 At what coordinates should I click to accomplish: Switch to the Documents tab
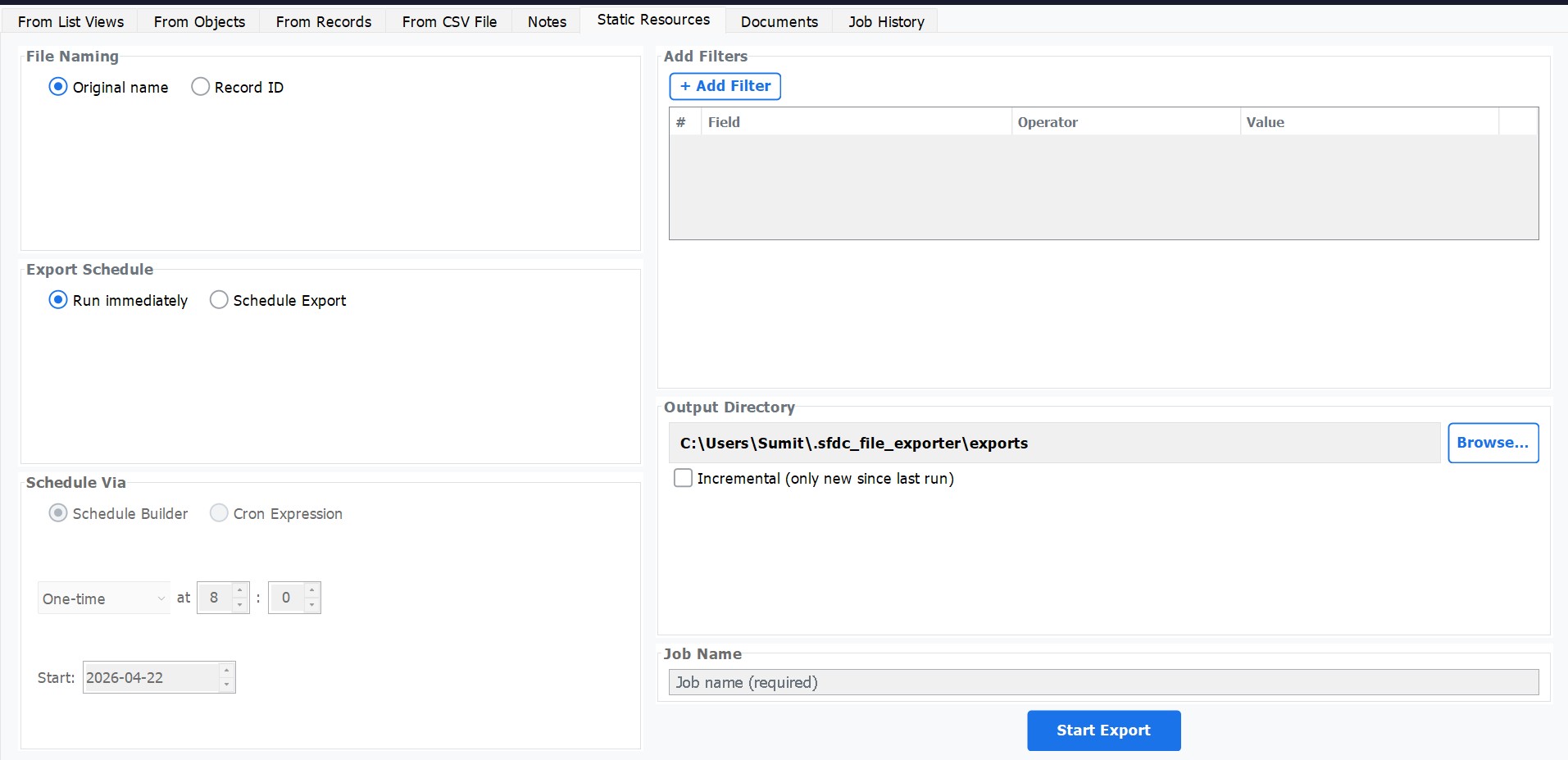point(778,21)
